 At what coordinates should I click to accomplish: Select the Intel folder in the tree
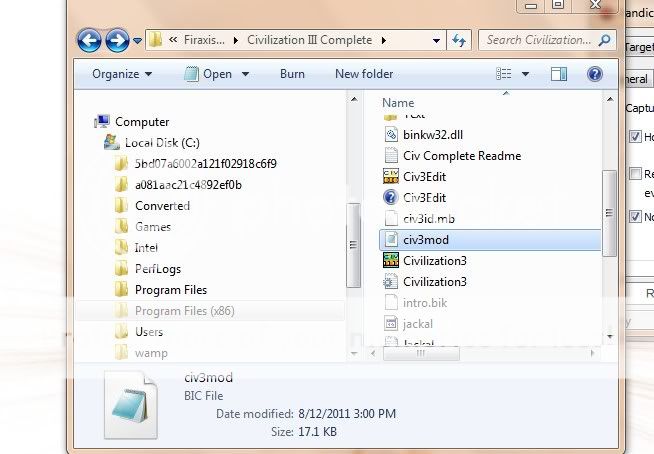(146, 247)
